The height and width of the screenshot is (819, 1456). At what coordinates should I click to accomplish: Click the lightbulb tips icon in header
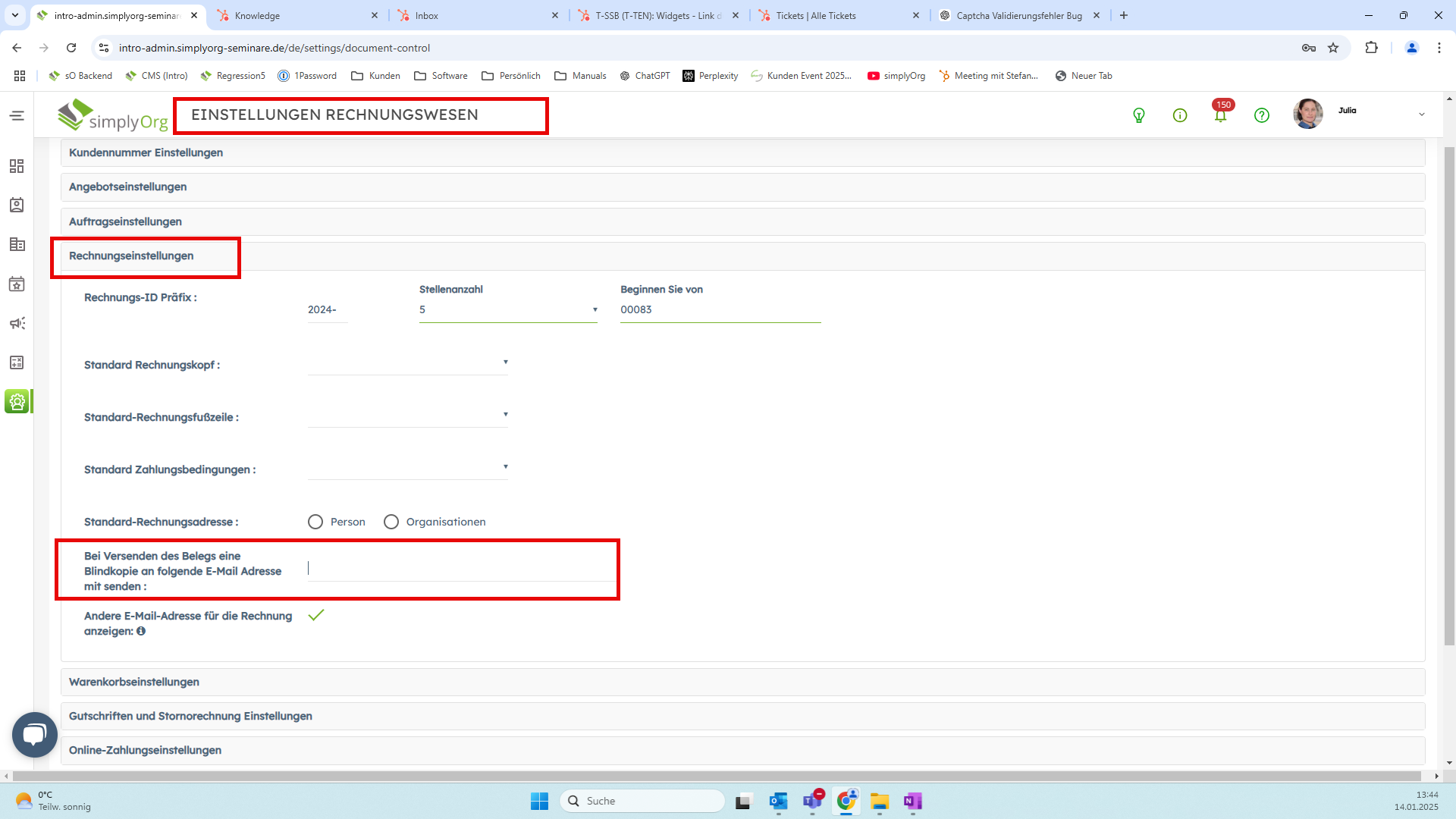[1138, 115]
